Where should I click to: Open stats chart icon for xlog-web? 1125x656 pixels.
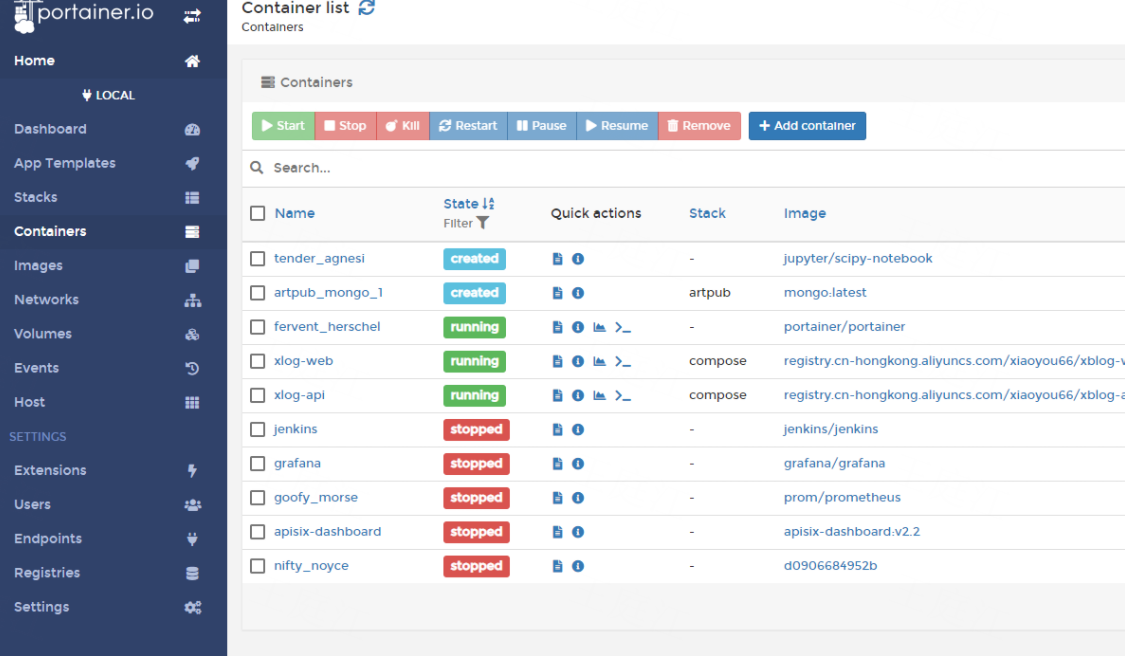tap(599, 361)
